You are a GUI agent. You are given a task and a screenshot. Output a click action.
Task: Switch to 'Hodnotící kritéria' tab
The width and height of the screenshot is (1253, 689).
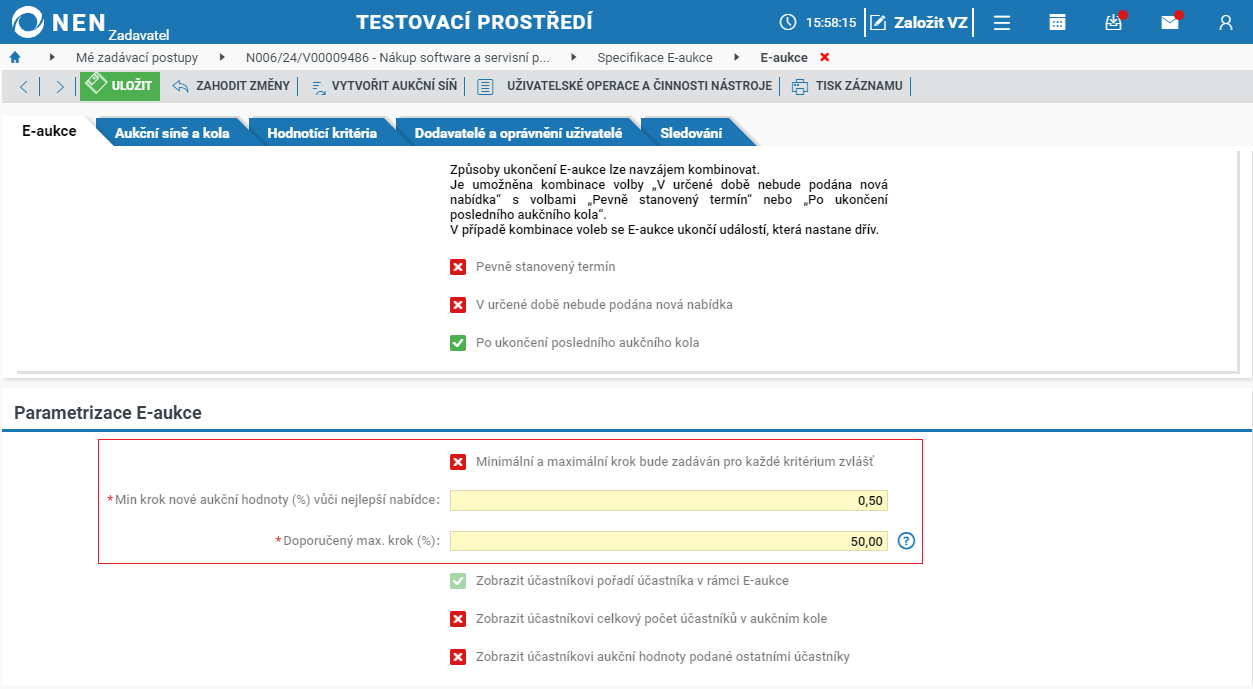(x=322, y=133)
